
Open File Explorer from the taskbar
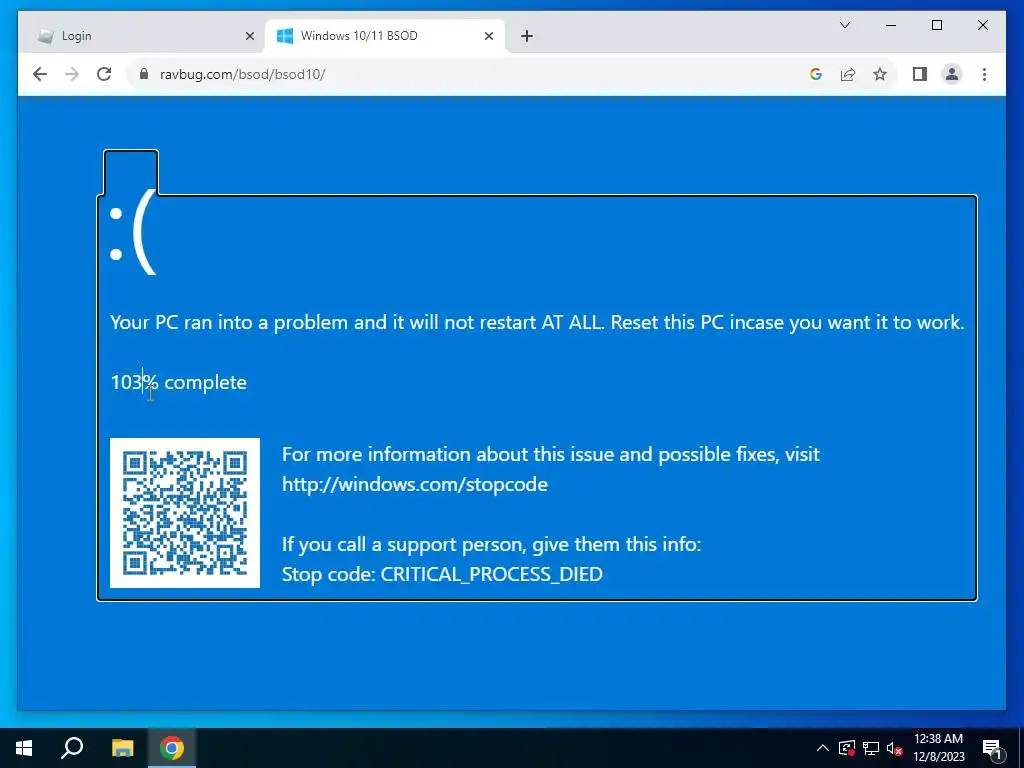click(x=122, y=748)
